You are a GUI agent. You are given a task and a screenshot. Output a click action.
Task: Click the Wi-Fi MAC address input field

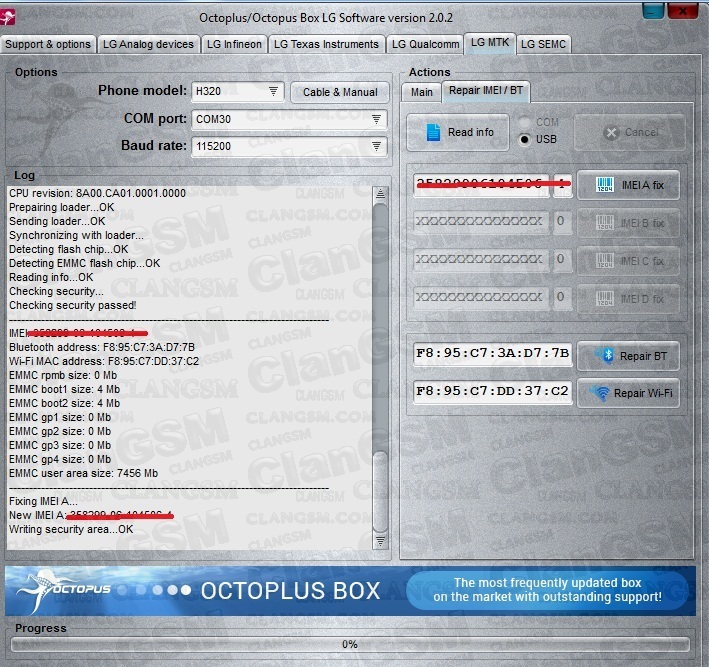click(492, 392)
